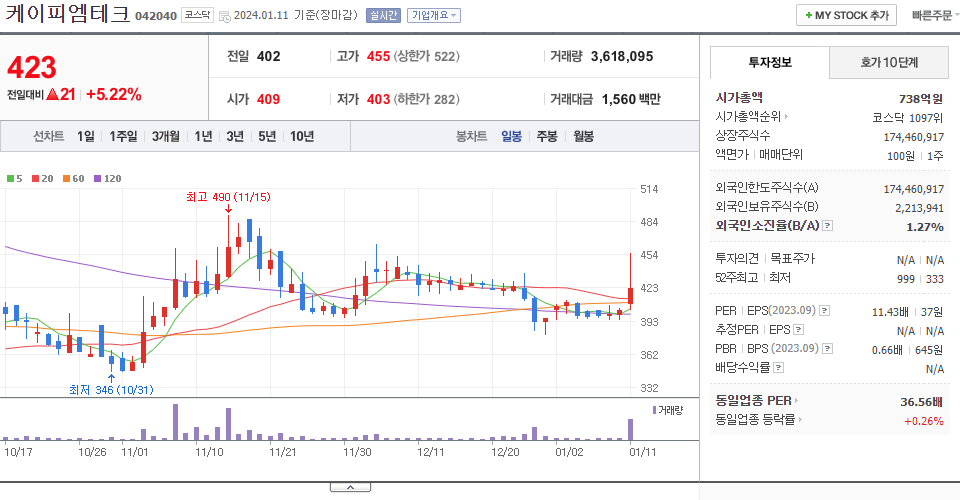Click the 36.56배 industry PER value
Image resolution: width=960 pixels, height=500 pixels.
tap(921, 402)
